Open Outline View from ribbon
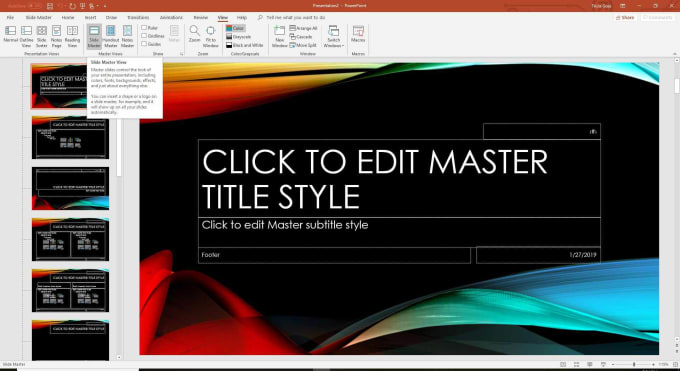 (26, 36)
